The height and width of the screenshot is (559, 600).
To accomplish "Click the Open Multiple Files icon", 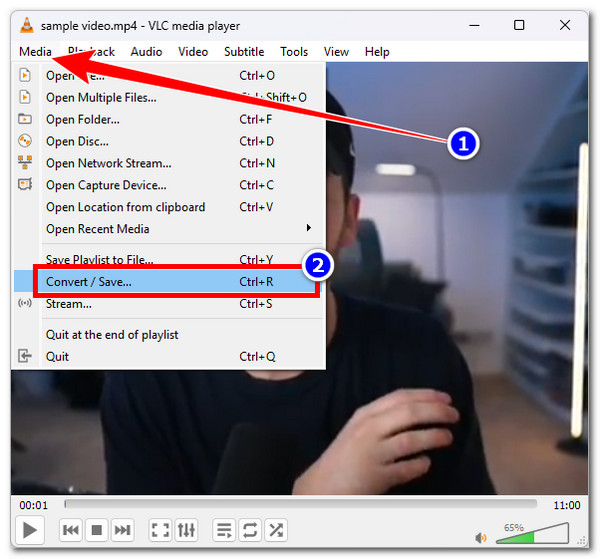I will point(25,97).
